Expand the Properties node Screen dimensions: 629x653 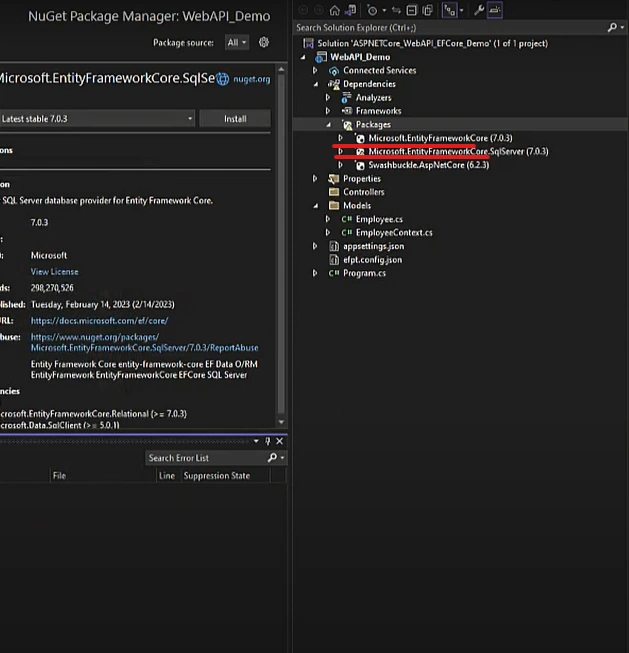(x=315, y=179)
